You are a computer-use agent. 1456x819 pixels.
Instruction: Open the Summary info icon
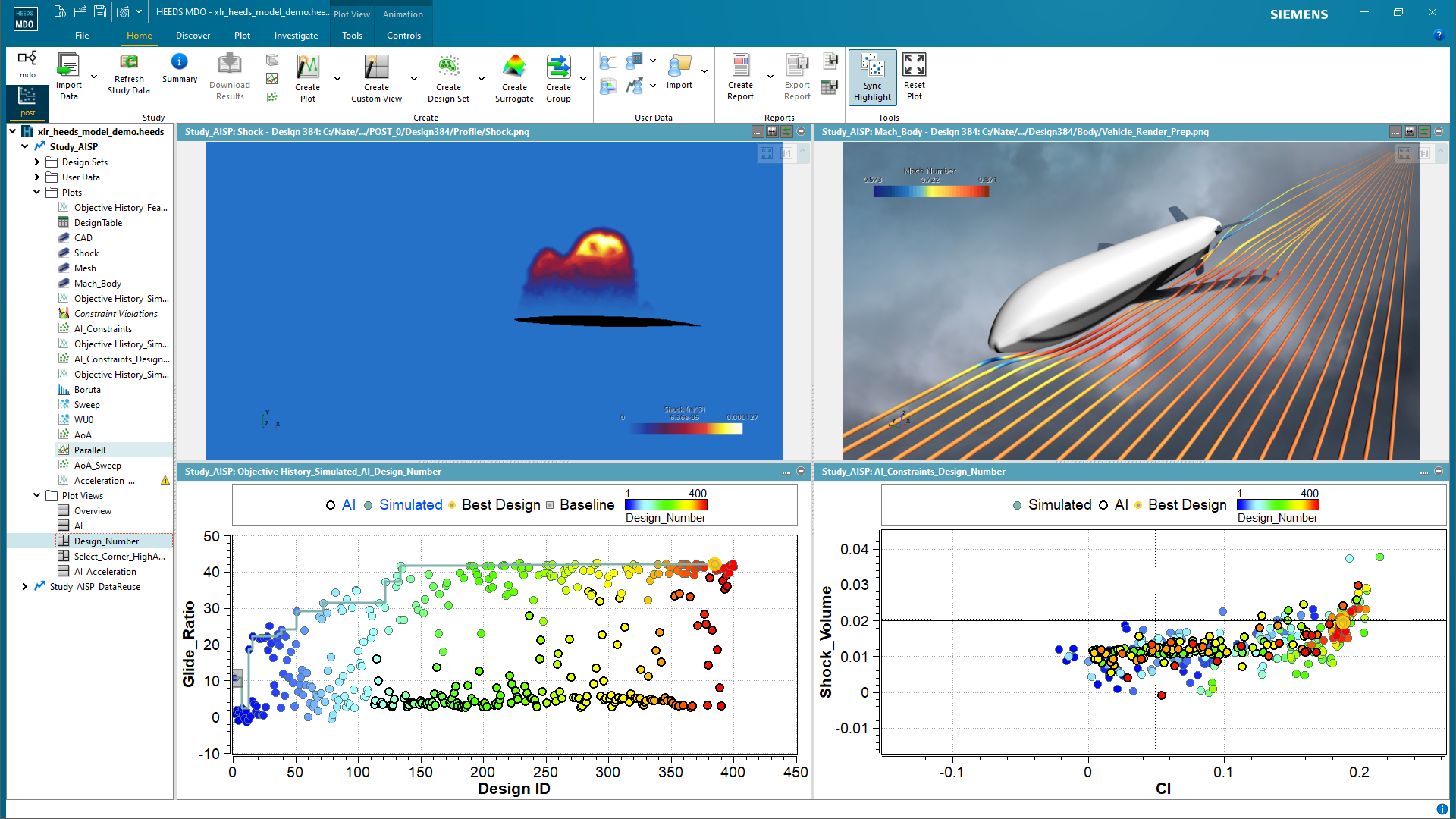[x=179, y=62]
